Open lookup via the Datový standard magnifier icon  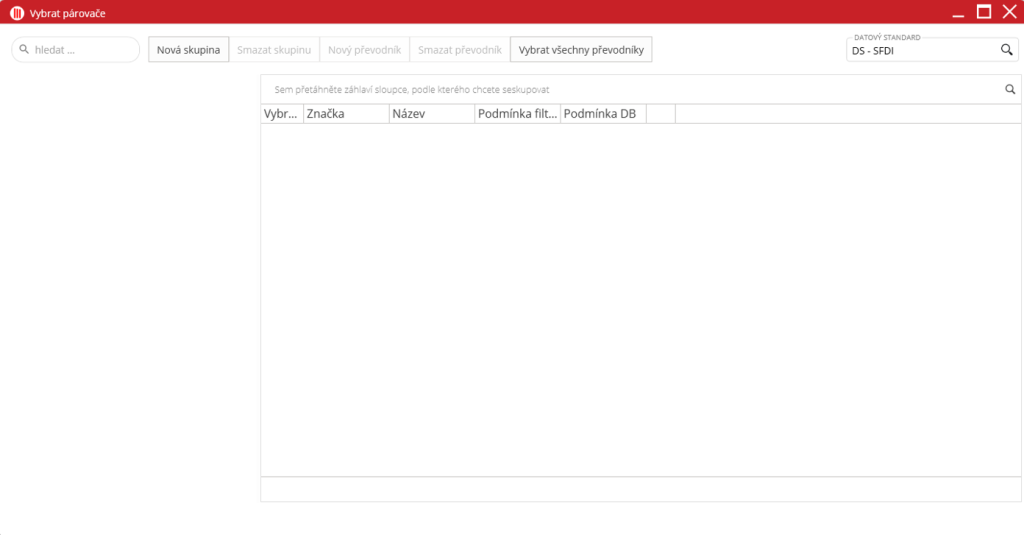point(1006,50)
